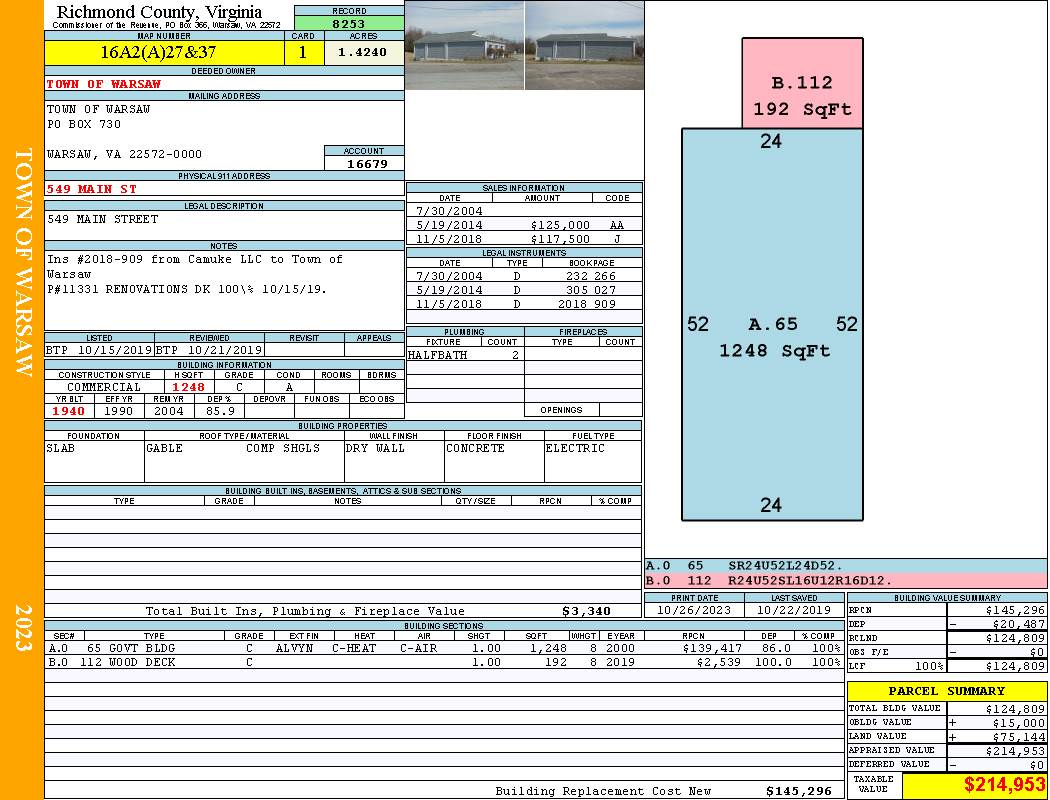The height and width of the screenshot is (800, 1050).
Task: Click deeded owner TOWN OF WARSAW in red
Action: [x=104, y=84]
